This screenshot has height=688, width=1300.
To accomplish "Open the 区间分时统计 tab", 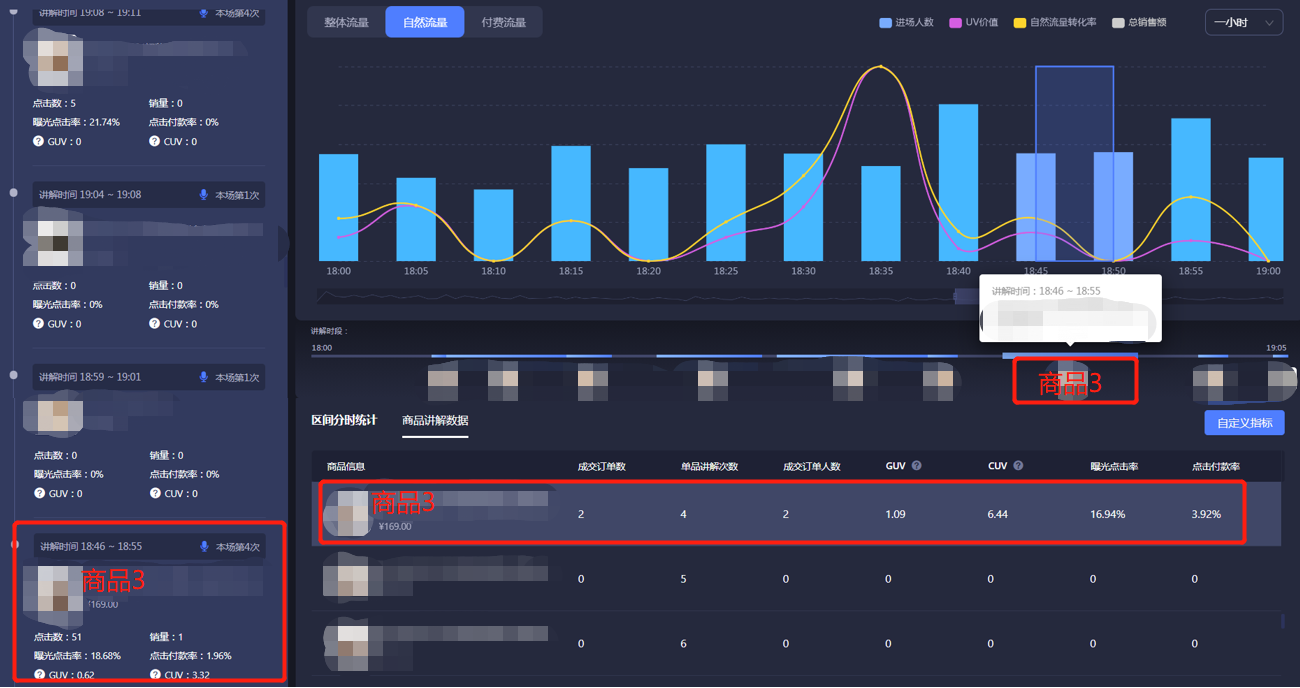I will tap(344, 420).
